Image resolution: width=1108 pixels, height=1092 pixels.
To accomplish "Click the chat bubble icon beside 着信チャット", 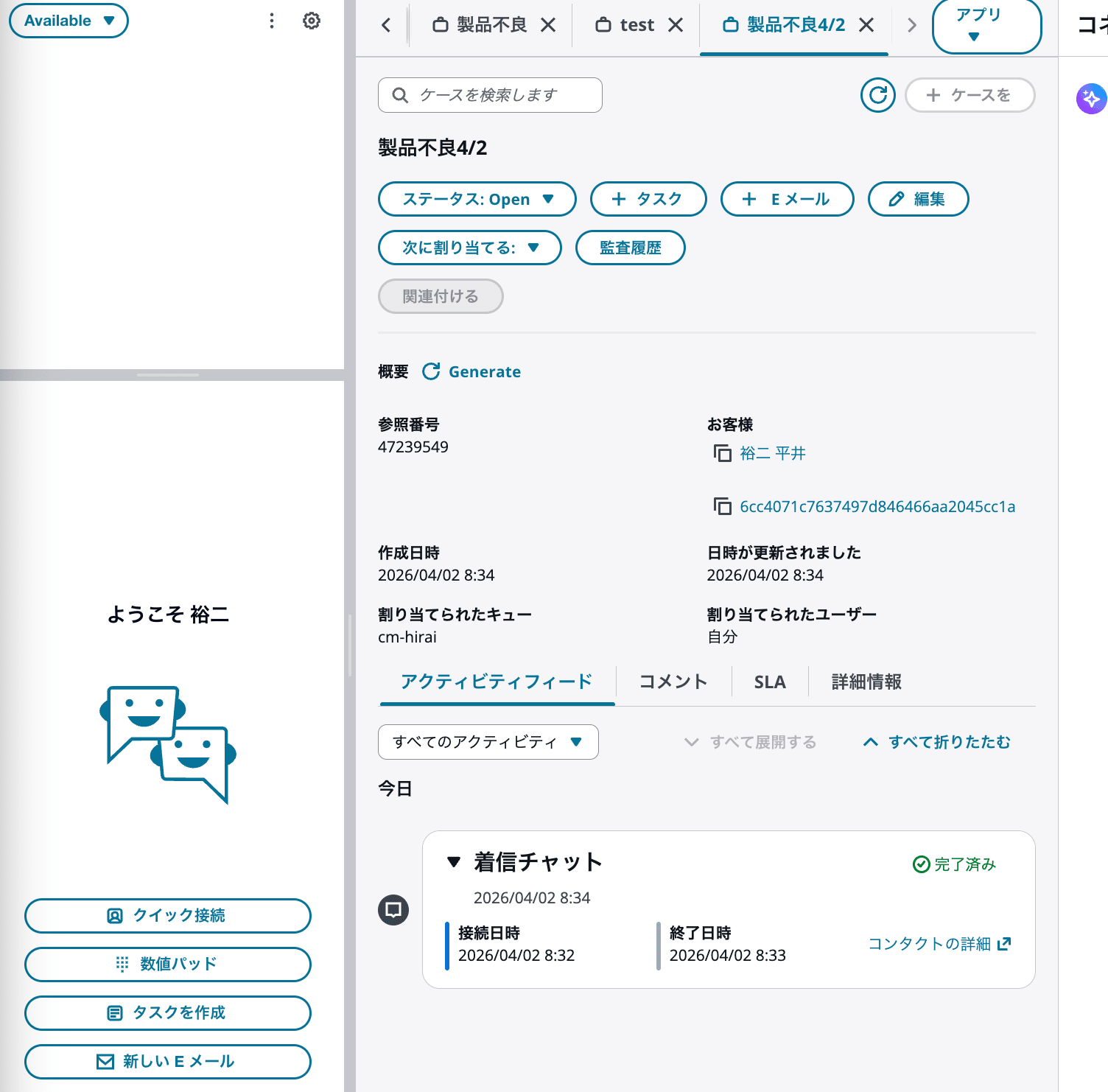I will pyautogui.click(x=393, y=910).
